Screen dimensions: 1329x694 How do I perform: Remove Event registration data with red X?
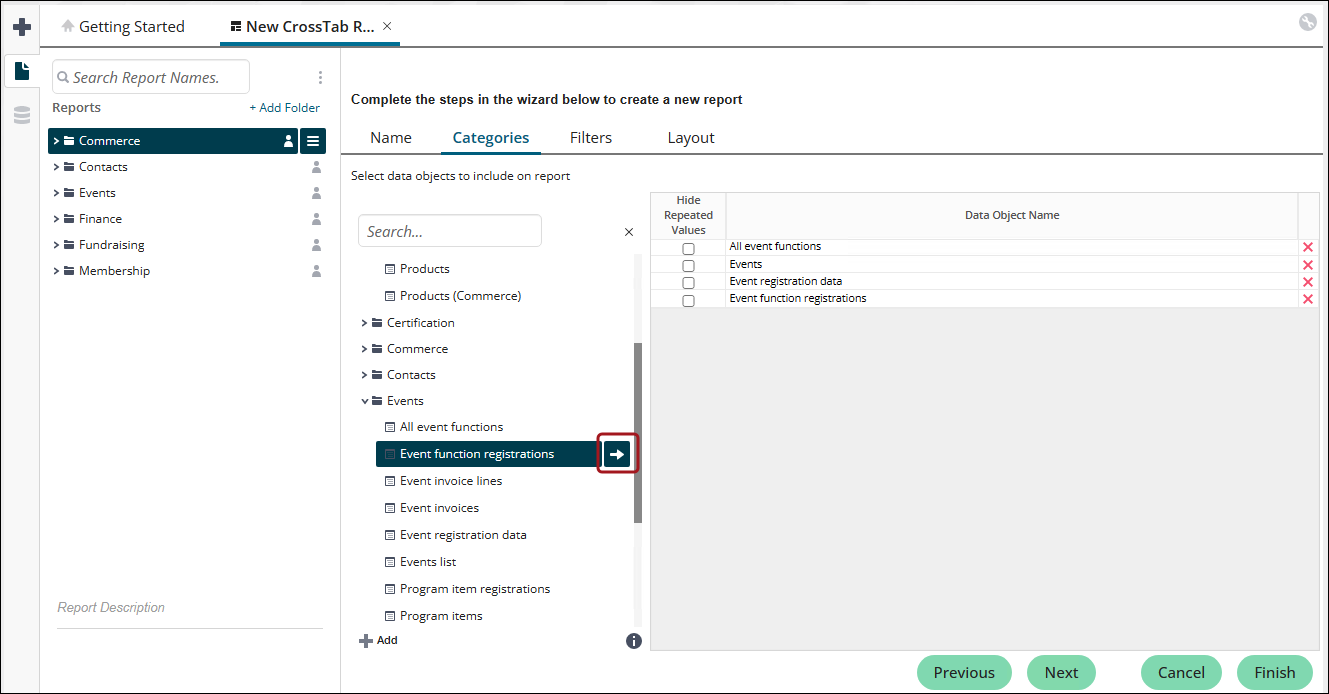point(1308,282)
